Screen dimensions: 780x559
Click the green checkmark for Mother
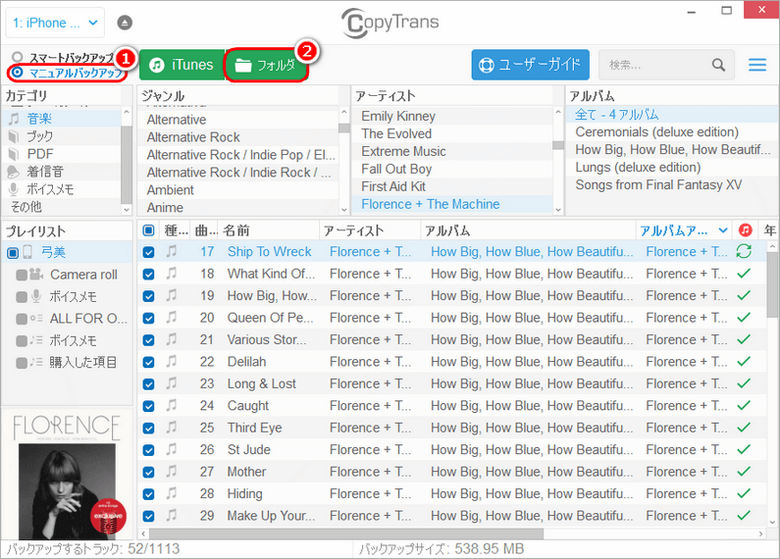[x=744, y=471]
